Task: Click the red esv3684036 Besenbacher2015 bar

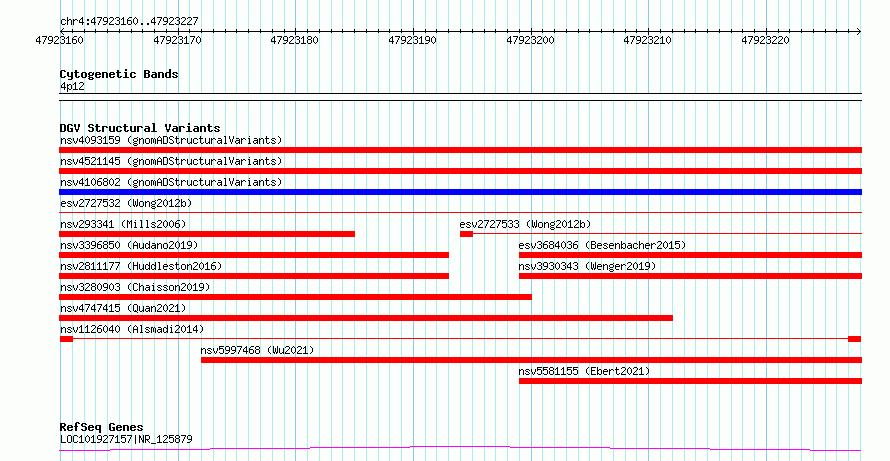Action: [690, 255]
